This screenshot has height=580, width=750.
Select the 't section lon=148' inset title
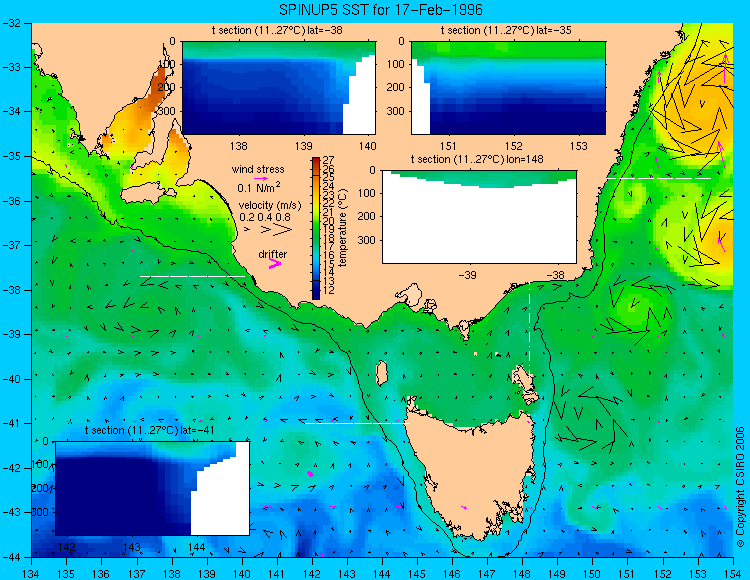tap(477, 159)
